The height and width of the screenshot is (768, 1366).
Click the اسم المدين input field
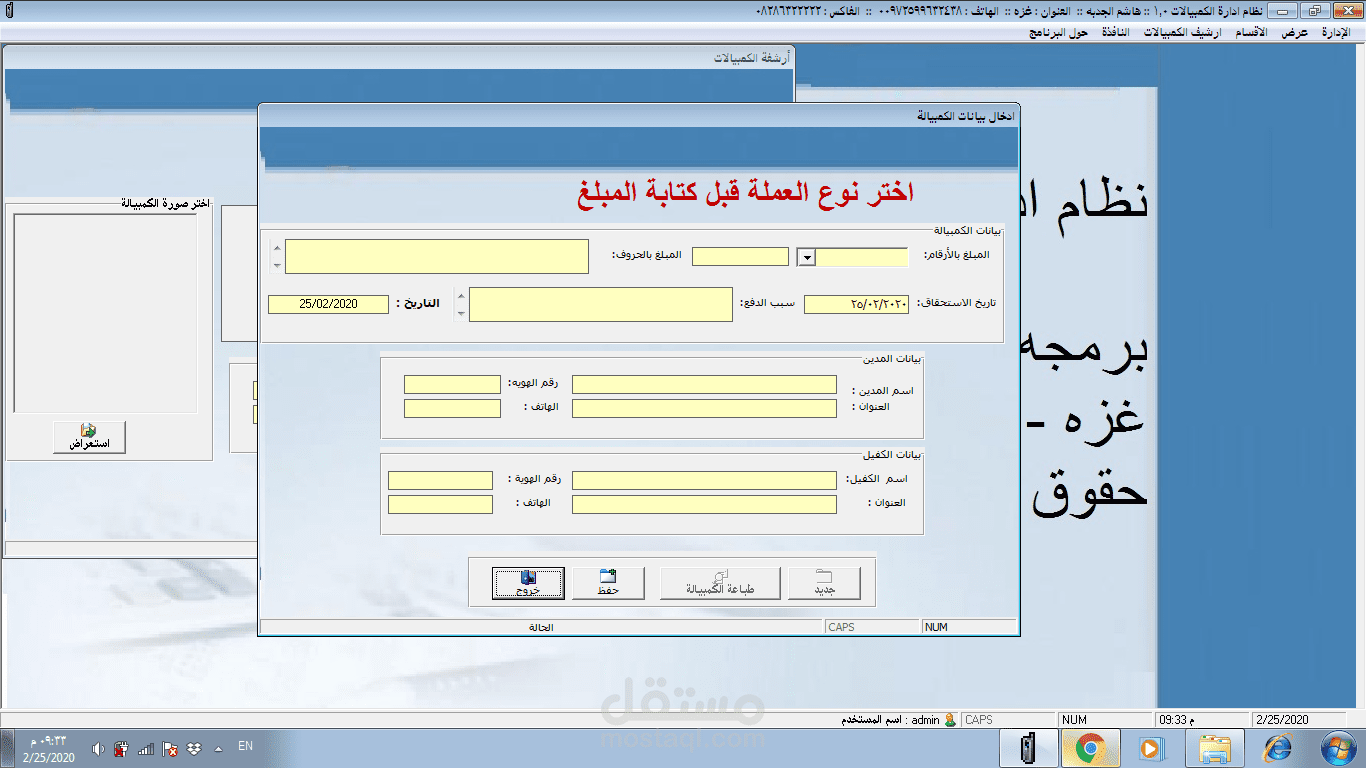point(703,383)
